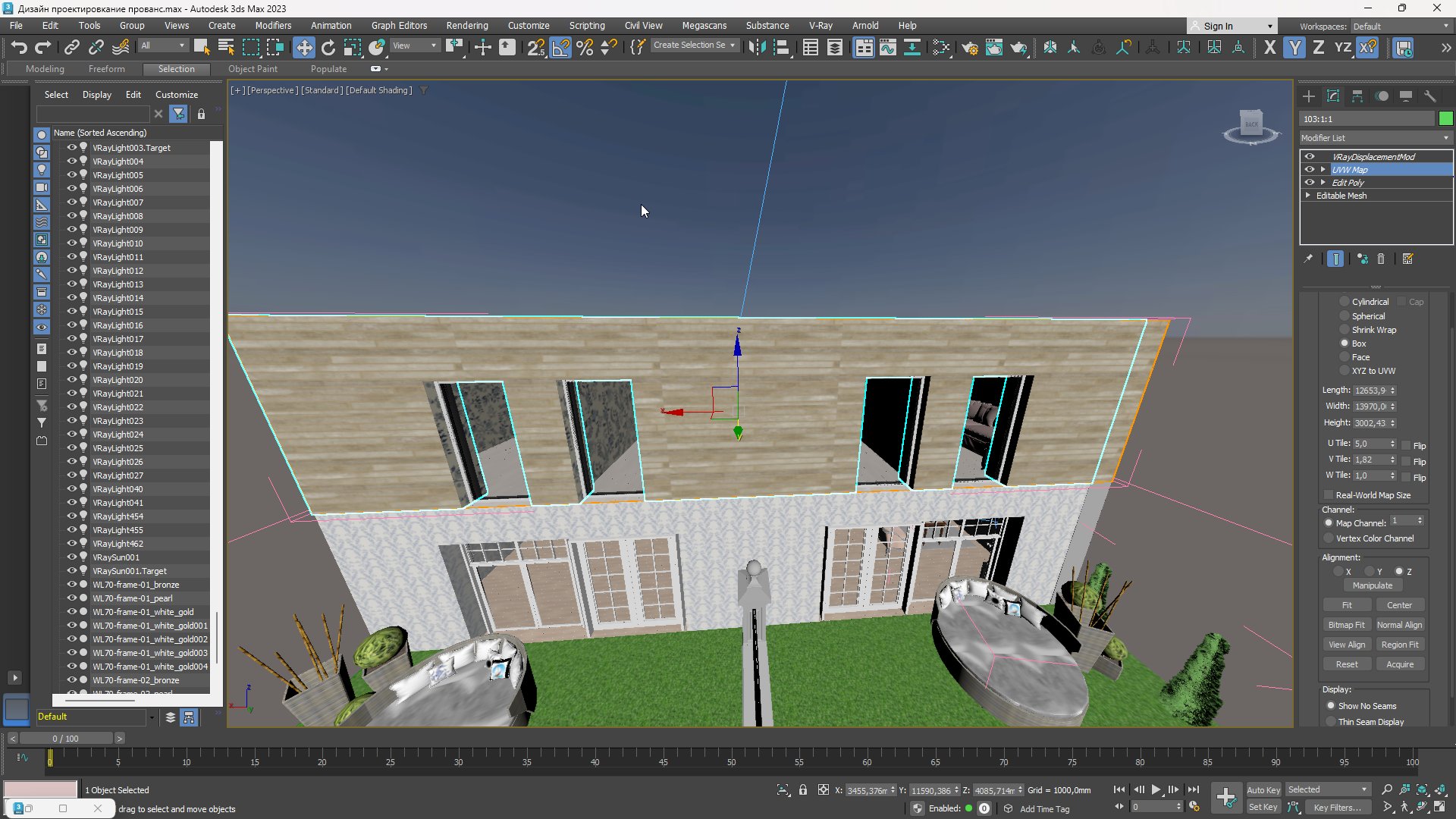Open the Modify panel tab icon
The image size is (1456, 819).
point(1333,96)
